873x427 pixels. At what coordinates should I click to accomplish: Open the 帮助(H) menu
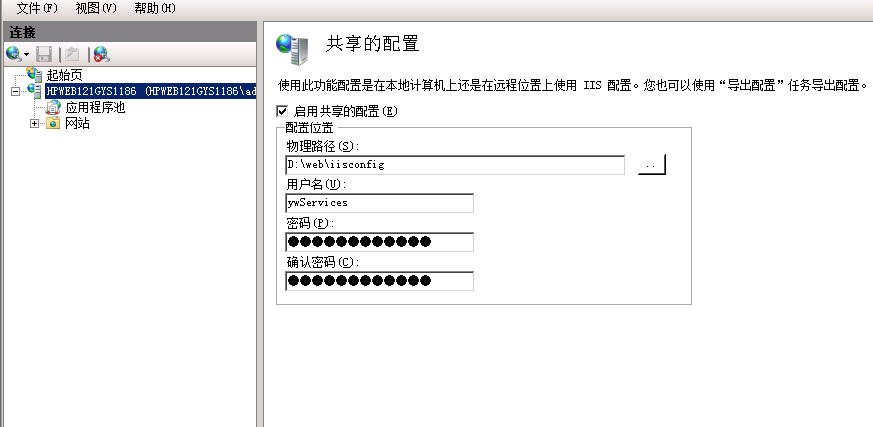(x=155, y=8)
